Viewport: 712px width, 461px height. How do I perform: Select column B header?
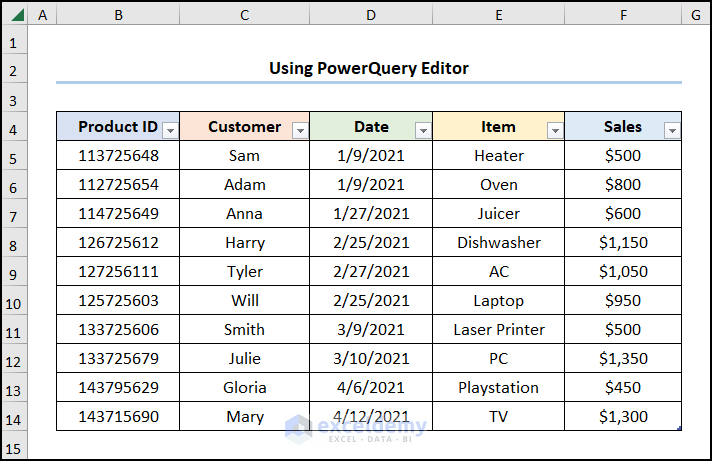[118, 15]
